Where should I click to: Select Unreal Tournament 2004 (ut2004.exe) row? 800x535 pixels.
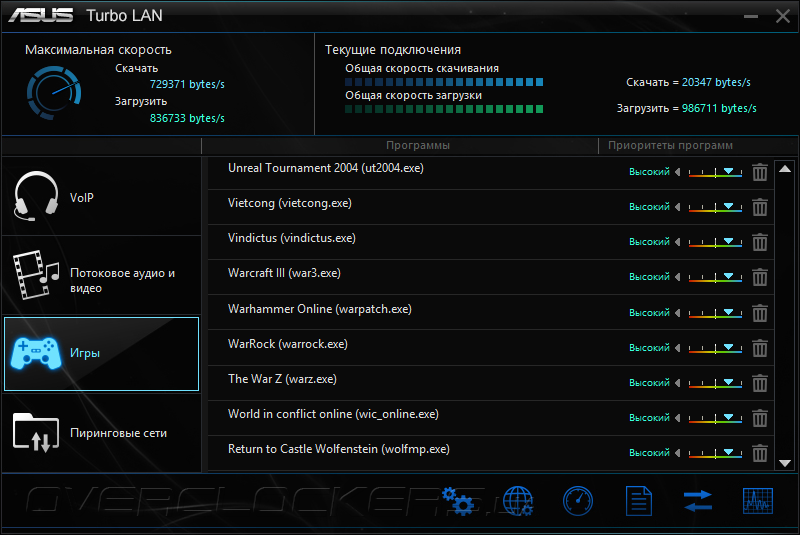point(491,172)
